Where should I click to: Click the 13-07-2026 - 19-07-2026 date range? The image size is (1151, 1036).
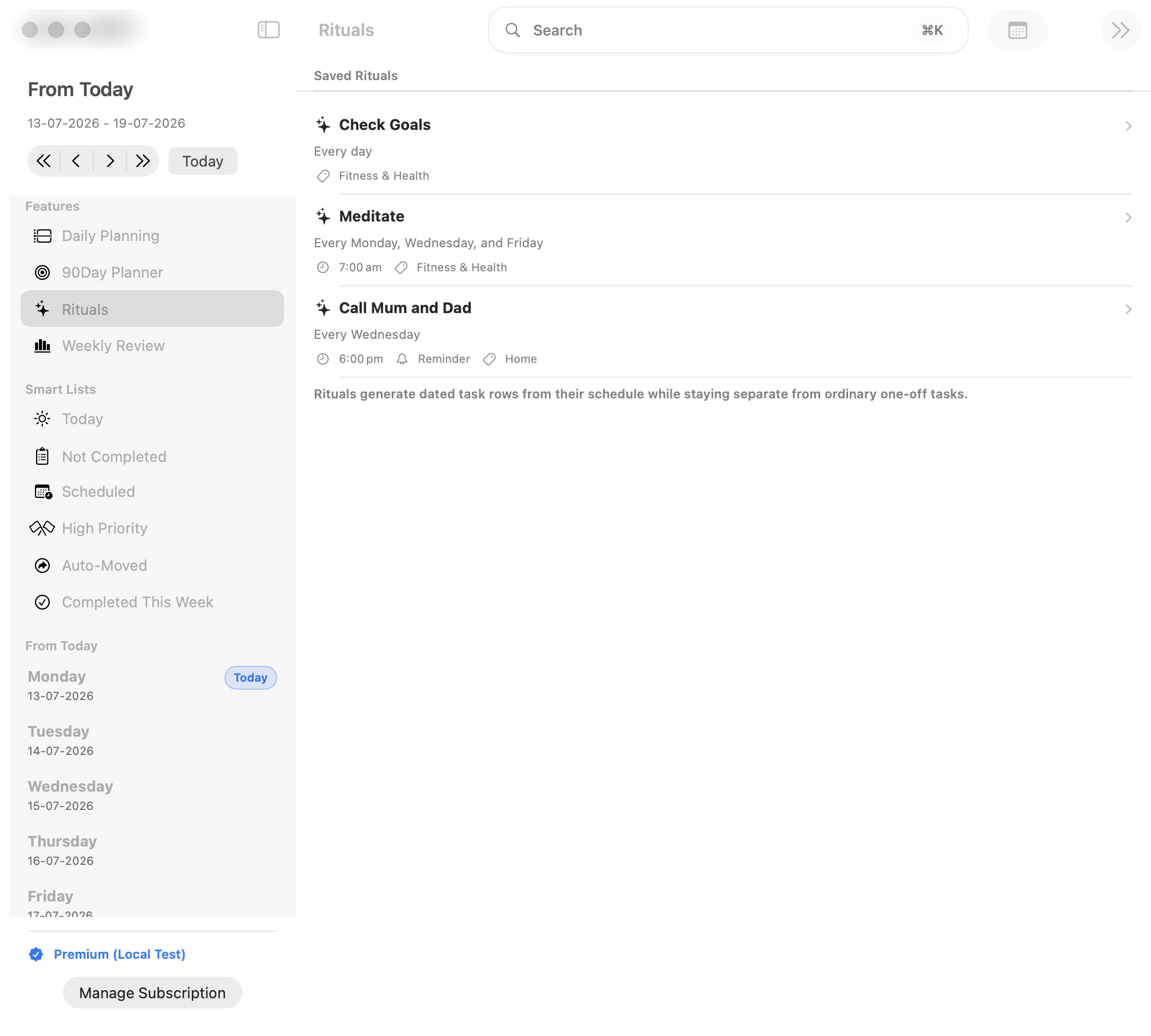107,123
